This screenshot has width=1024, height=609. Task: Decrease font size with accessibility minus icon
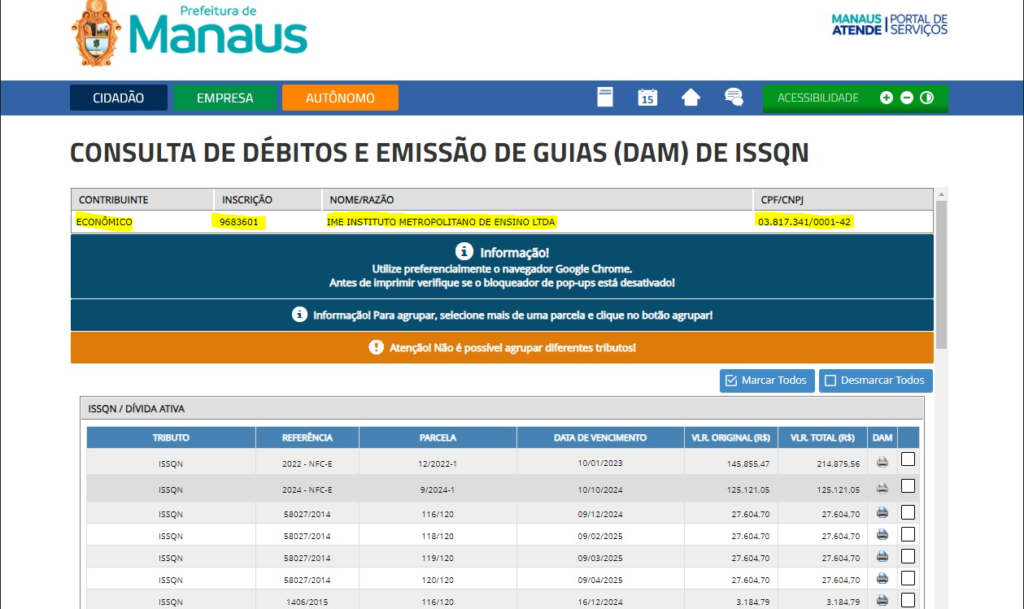point(906,98)
